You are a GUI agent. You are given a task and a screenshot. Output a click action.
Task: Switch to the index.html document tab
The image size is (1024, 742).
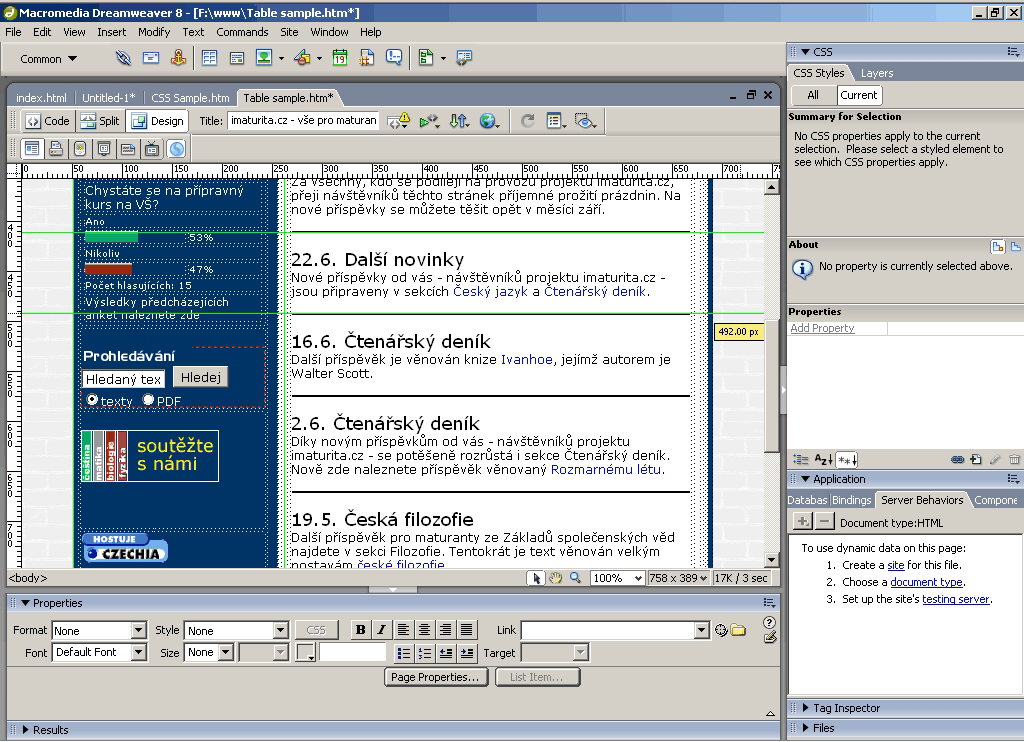click(x=41, y=98)
